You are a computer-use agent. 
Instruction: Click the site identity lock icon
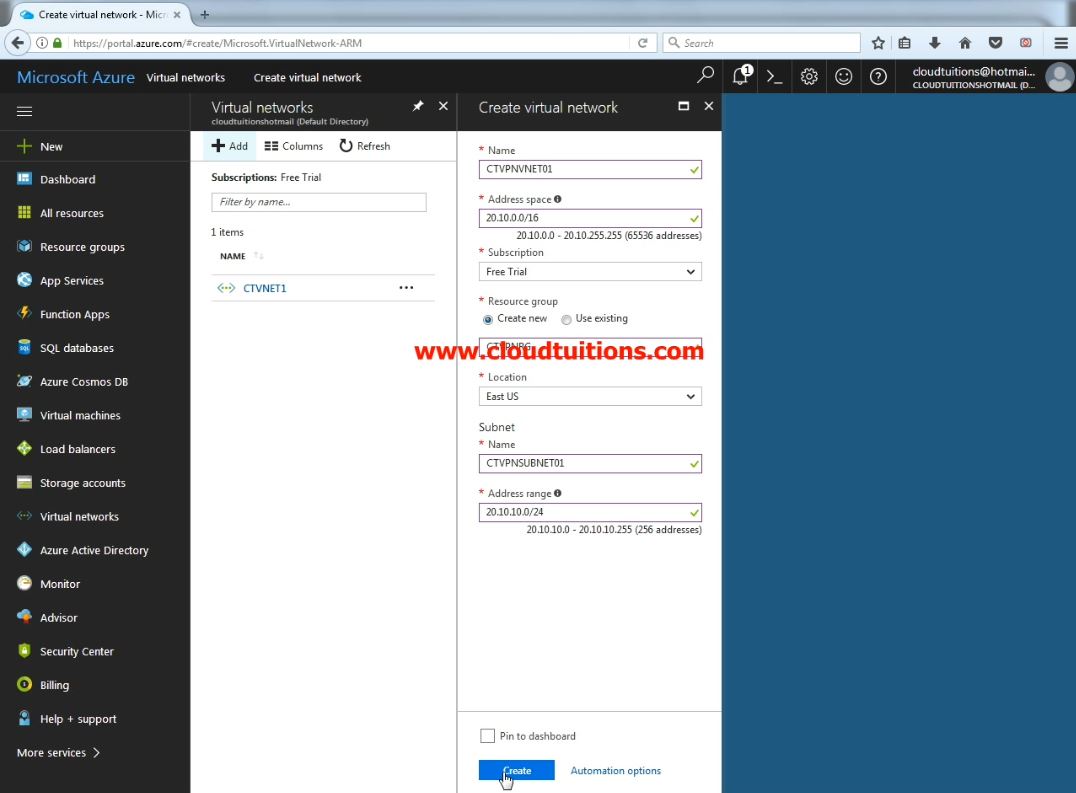tap(58, 43)
